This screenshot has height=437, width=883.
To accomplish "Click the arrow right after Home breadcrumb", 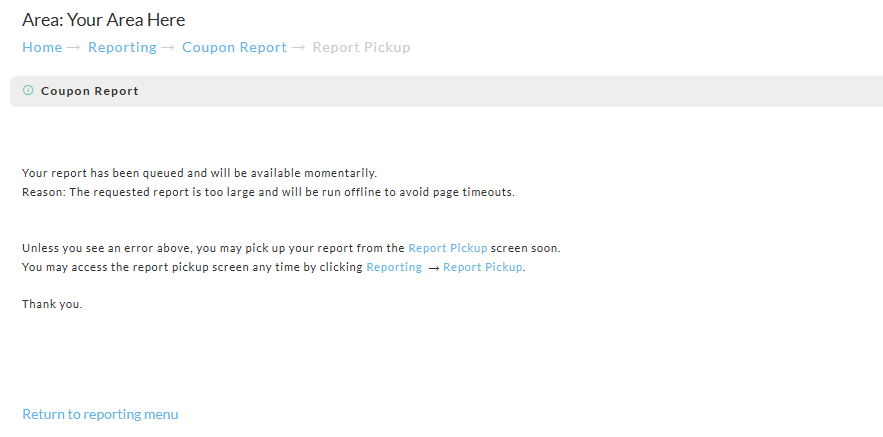I will tap(74, 48).
